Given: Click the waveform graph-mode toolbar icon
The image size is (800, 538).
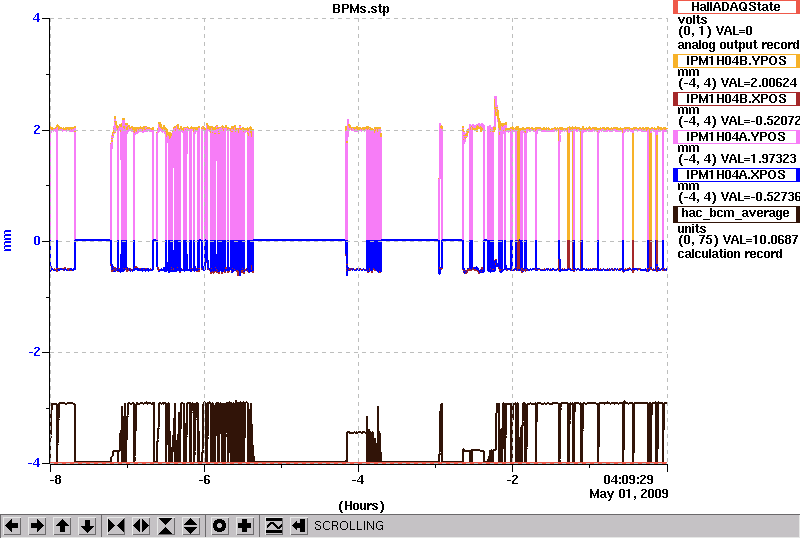Looking at the screenshot, I should coord(274,526).
